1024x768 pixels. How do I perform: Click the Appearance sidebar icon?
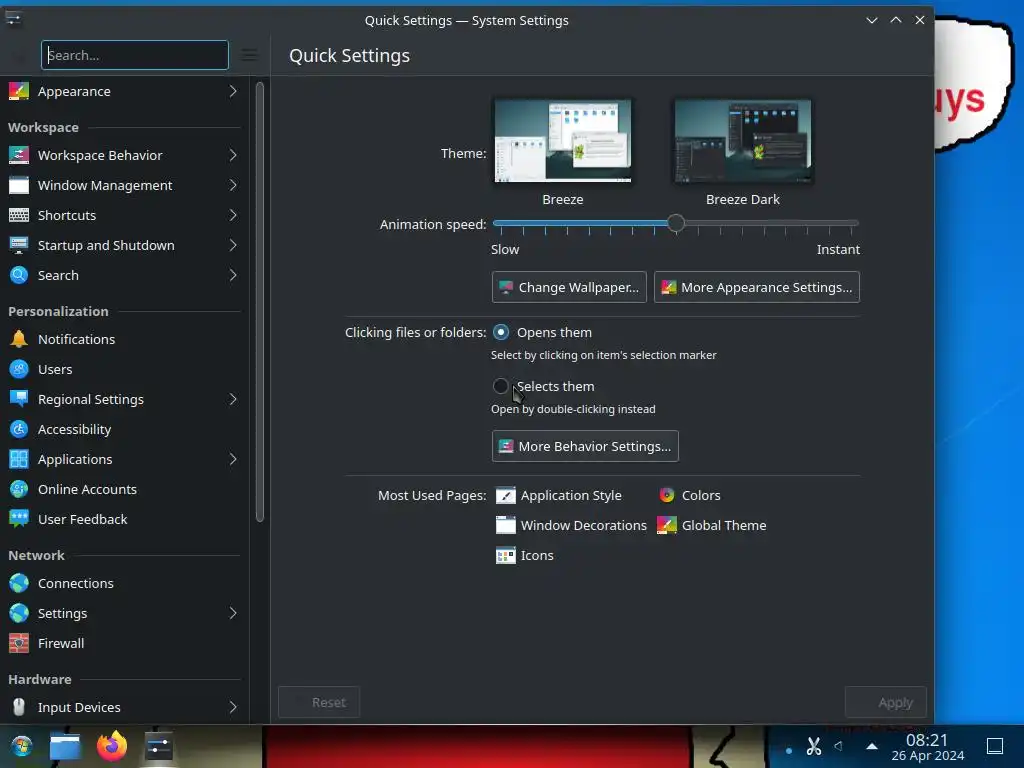coord(19,91)
